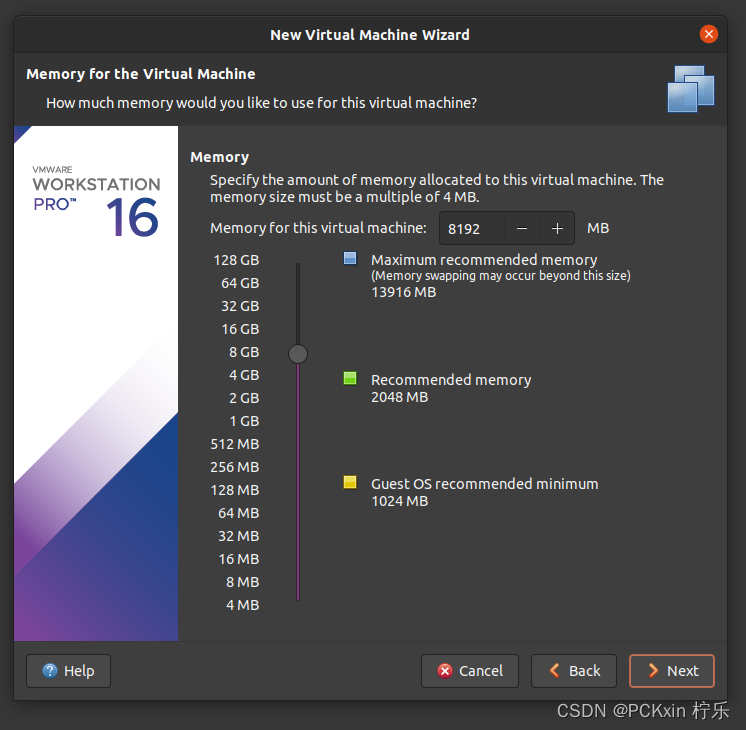Decrease memory with the minus button
The width and height of the screenshot is (746, 730).
(x=522, y=228)
